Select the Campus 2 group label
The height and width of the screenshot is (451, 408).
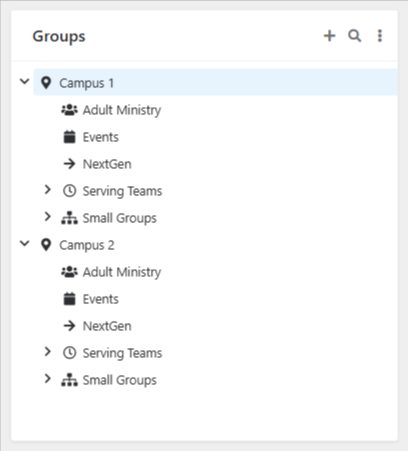(x=87, y=246)
